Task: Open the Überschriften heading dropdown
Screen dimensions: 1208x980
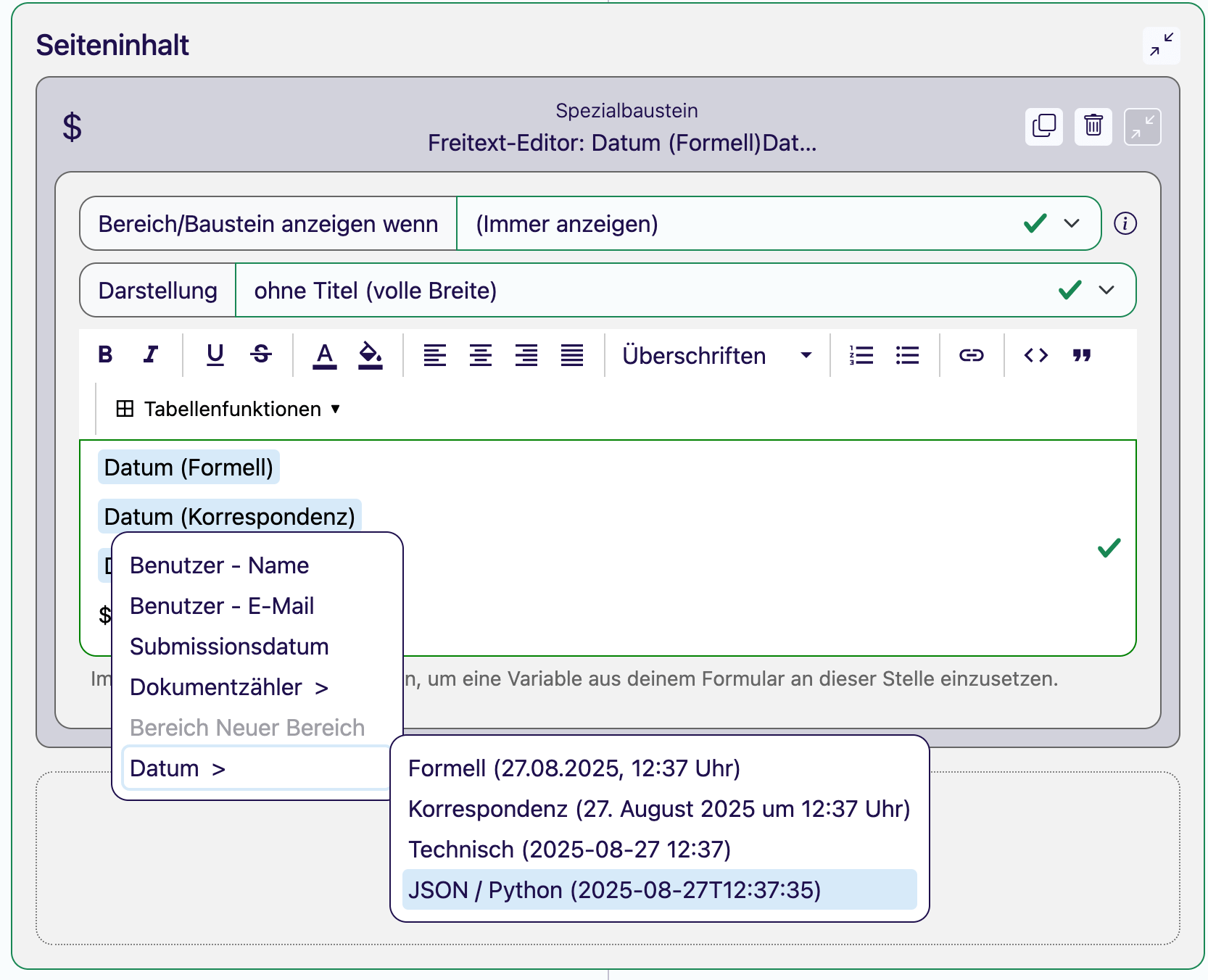Action: coord(717,356)
